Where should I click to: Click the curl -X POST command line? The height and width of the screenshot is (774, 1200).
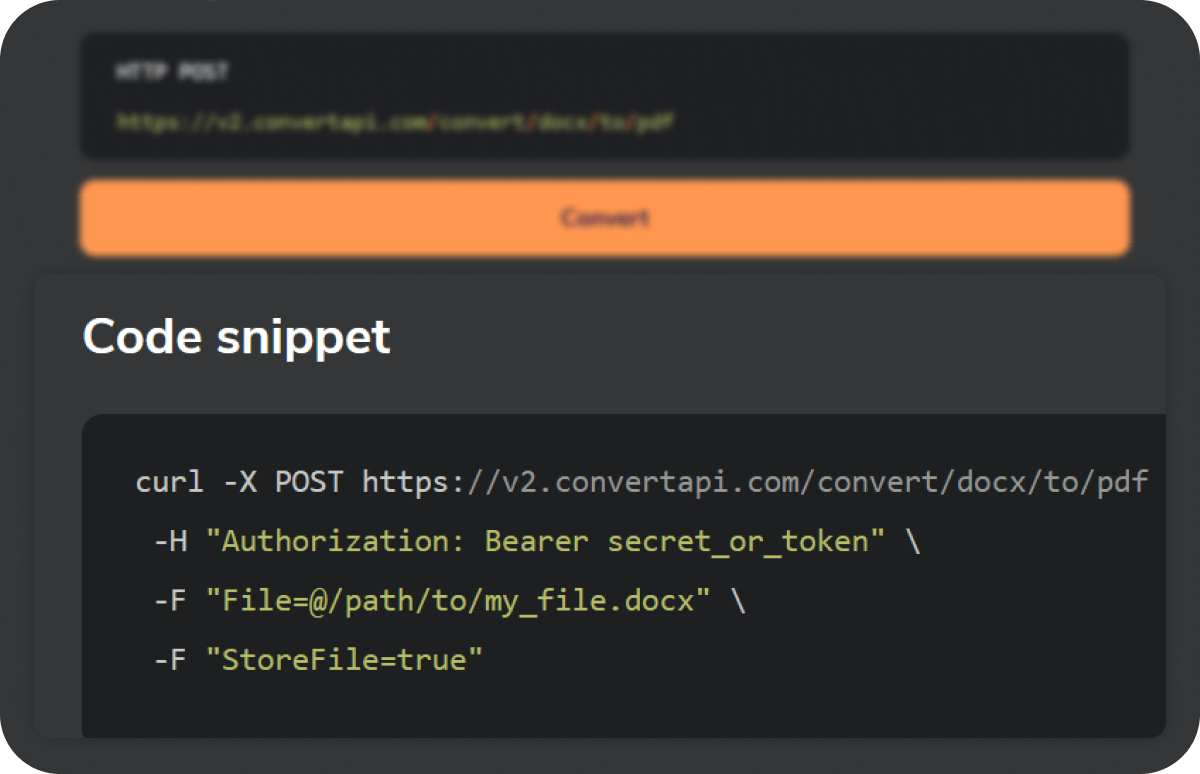(641, 482)
